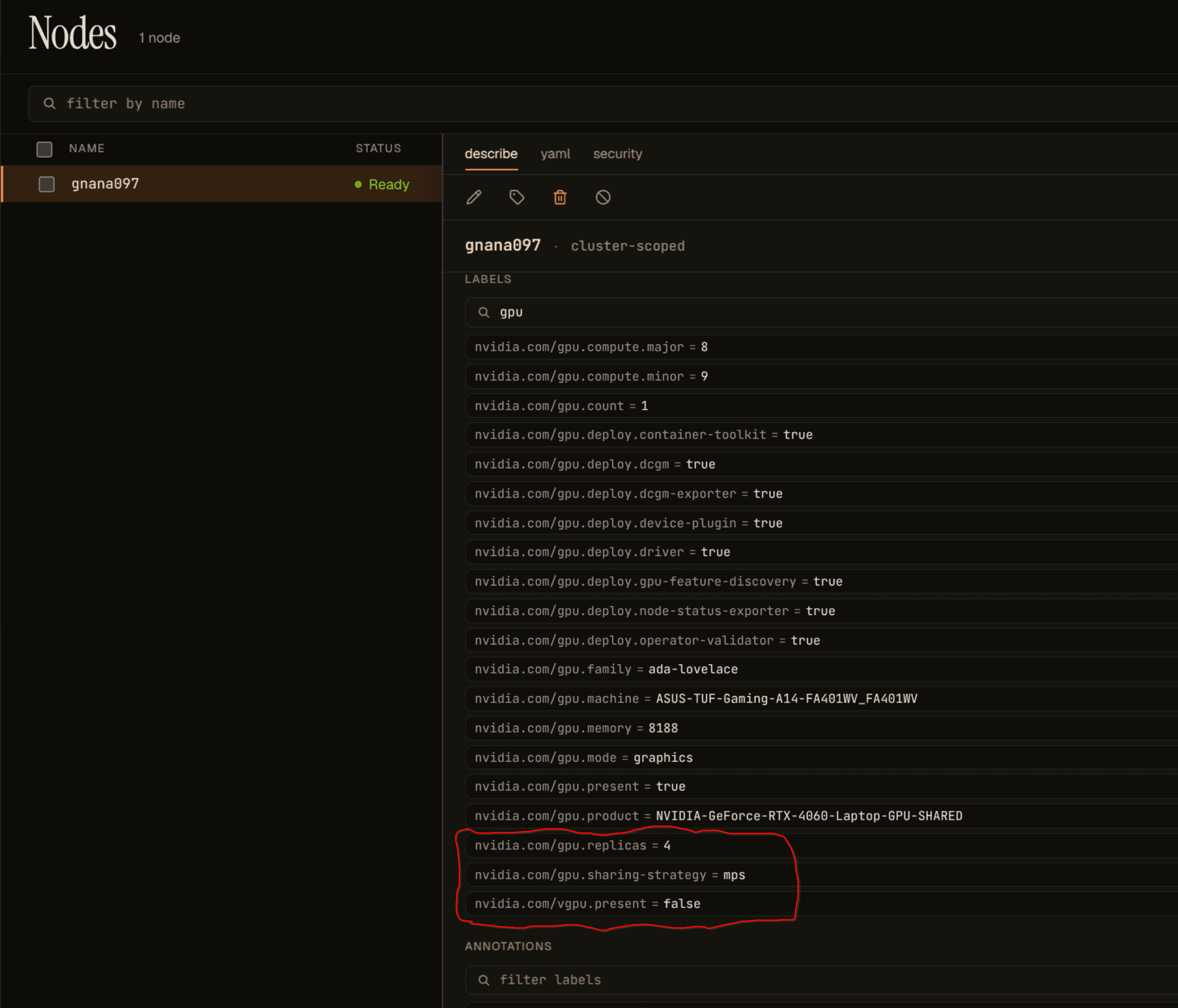This screenshot has width=1178, height=1008.
Task: Toggle the select-all checkbox in header
Action: pos(44,149)
